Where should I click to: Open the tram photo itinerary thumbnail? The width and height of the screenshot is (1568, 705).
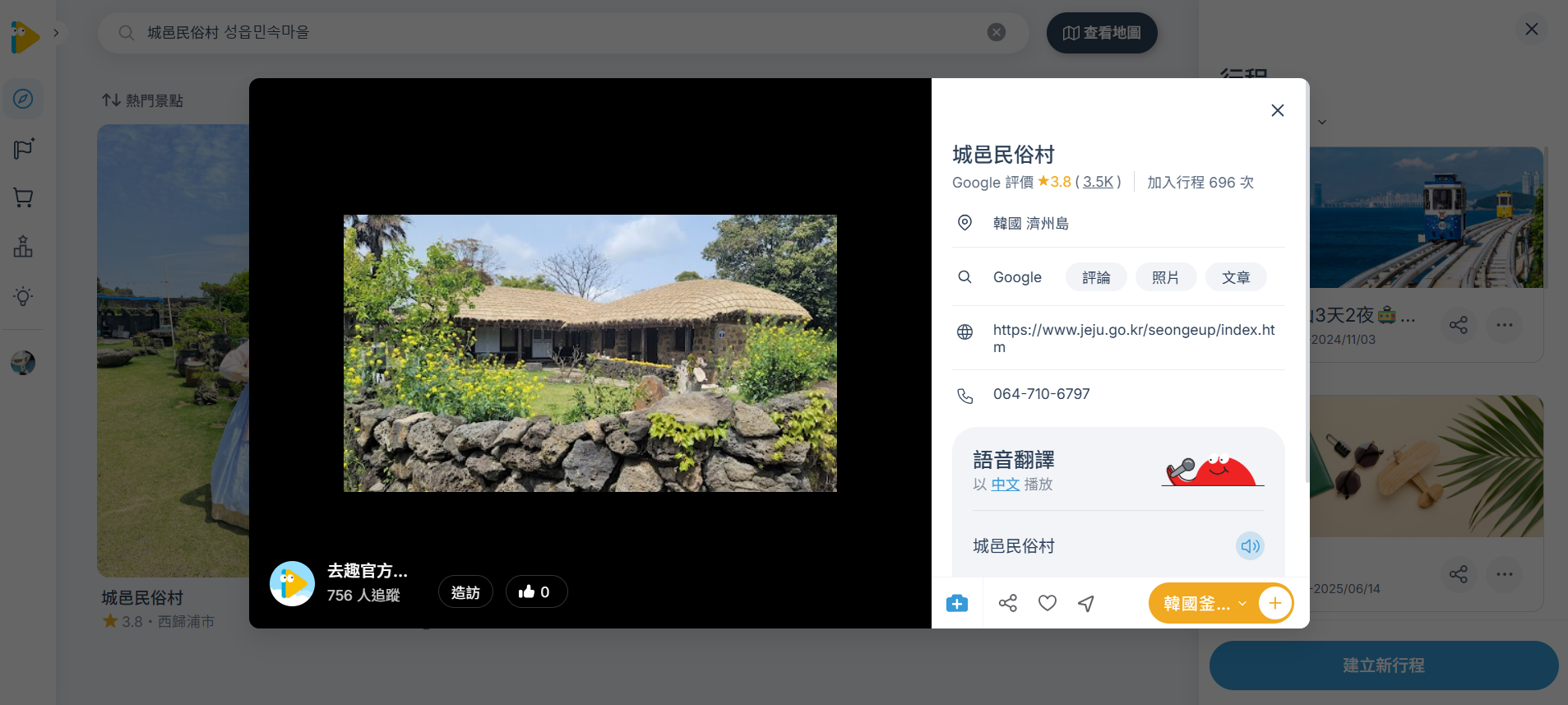coord(1427,218)
